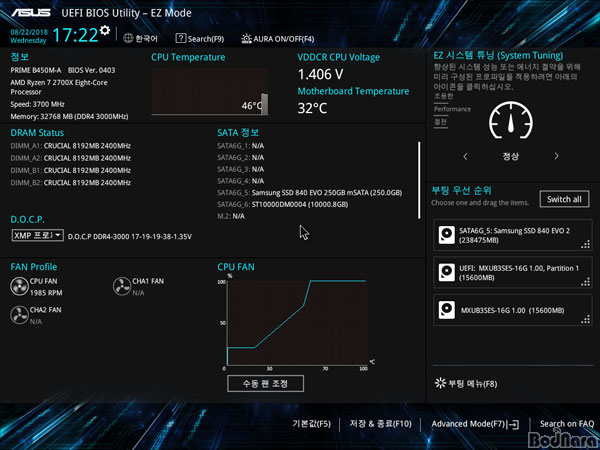
Task: Click PRIME B450M-A BIOS Ver. 0403 line
Action: [63, 70]
